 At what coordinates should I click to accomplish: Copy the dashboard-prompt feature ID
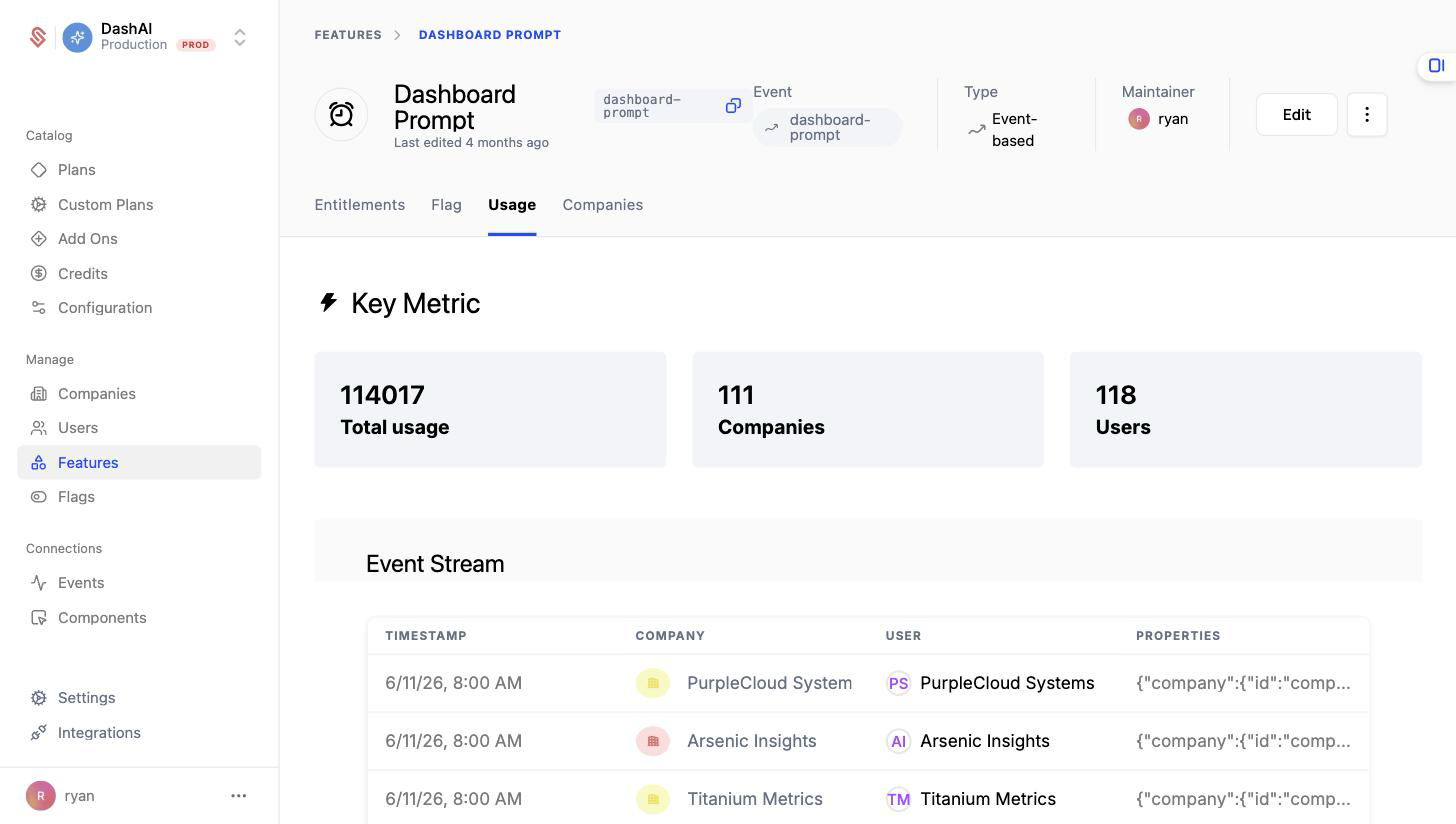733,106
